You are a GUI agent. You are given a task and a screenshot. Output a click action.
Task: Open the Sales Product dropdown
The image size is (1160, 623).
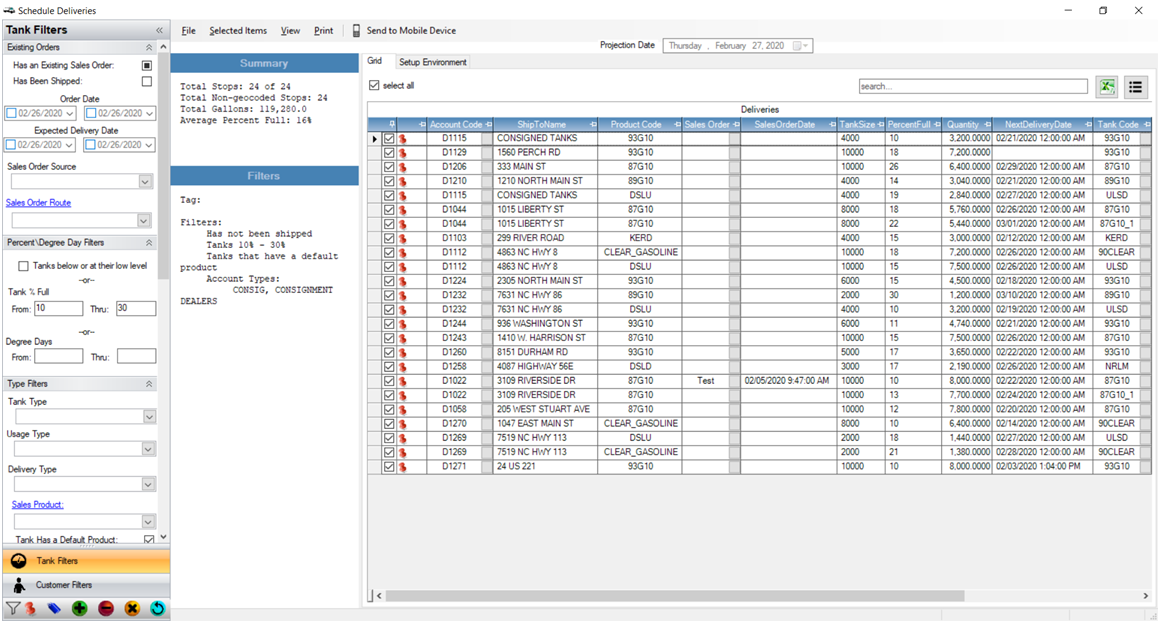tap(148, 522)
